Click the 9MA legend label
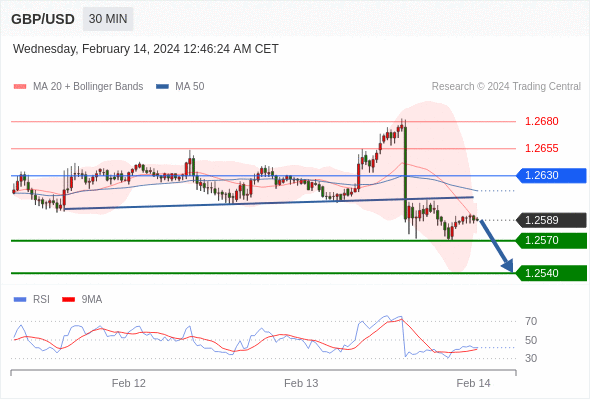This screenshot has width=590, height=400. 92,300
